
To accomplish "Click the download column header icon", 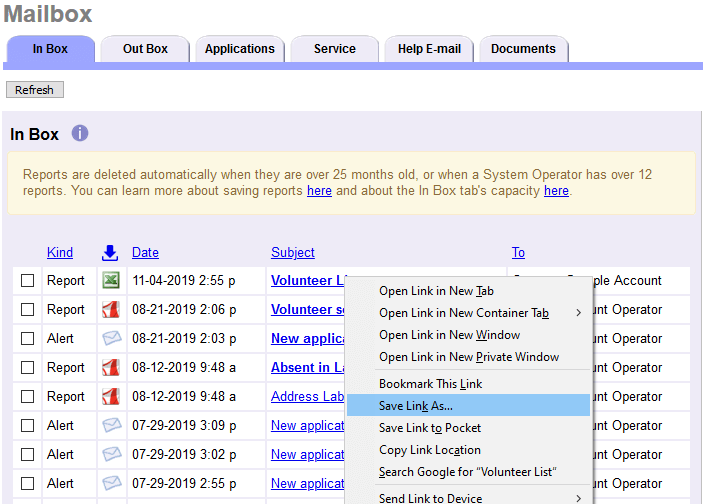I will coord(110,252).
